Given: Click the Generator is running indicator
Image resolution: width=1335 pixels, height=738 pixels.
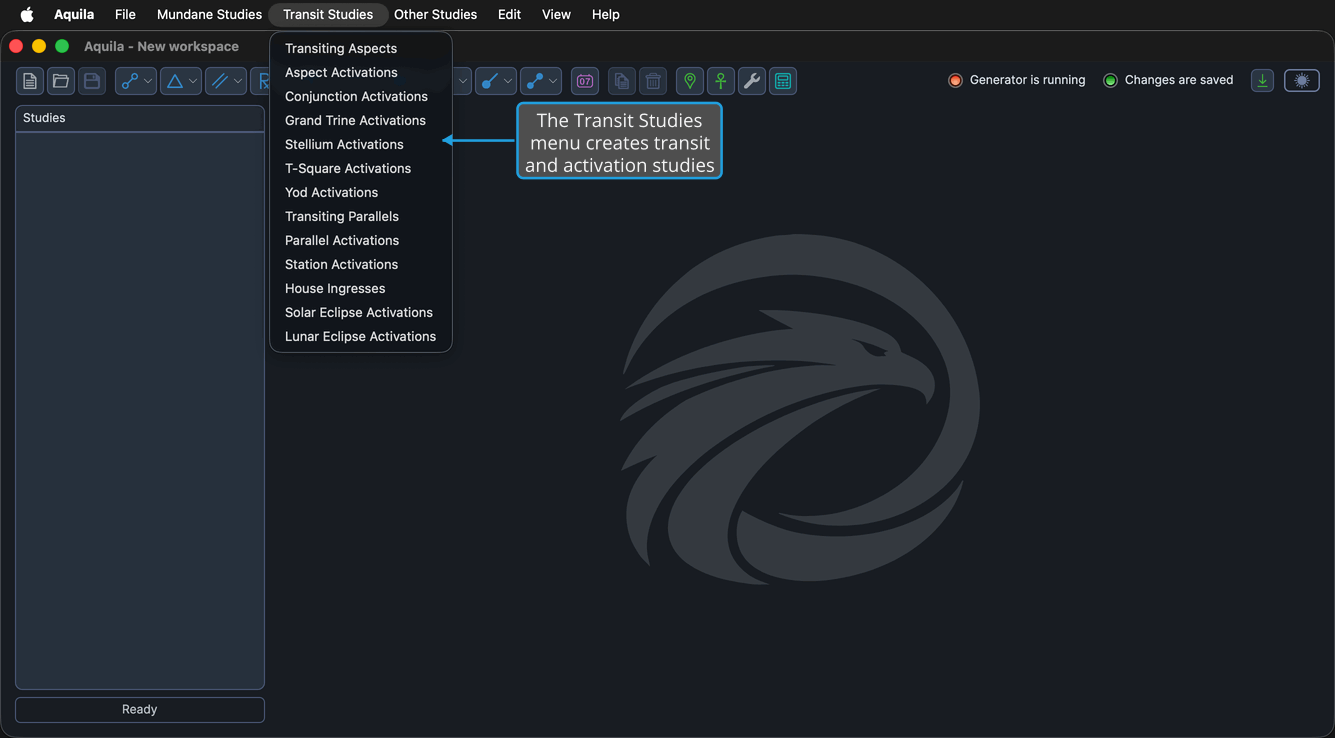Looking at the screenshot, I should pos(1016,80).
